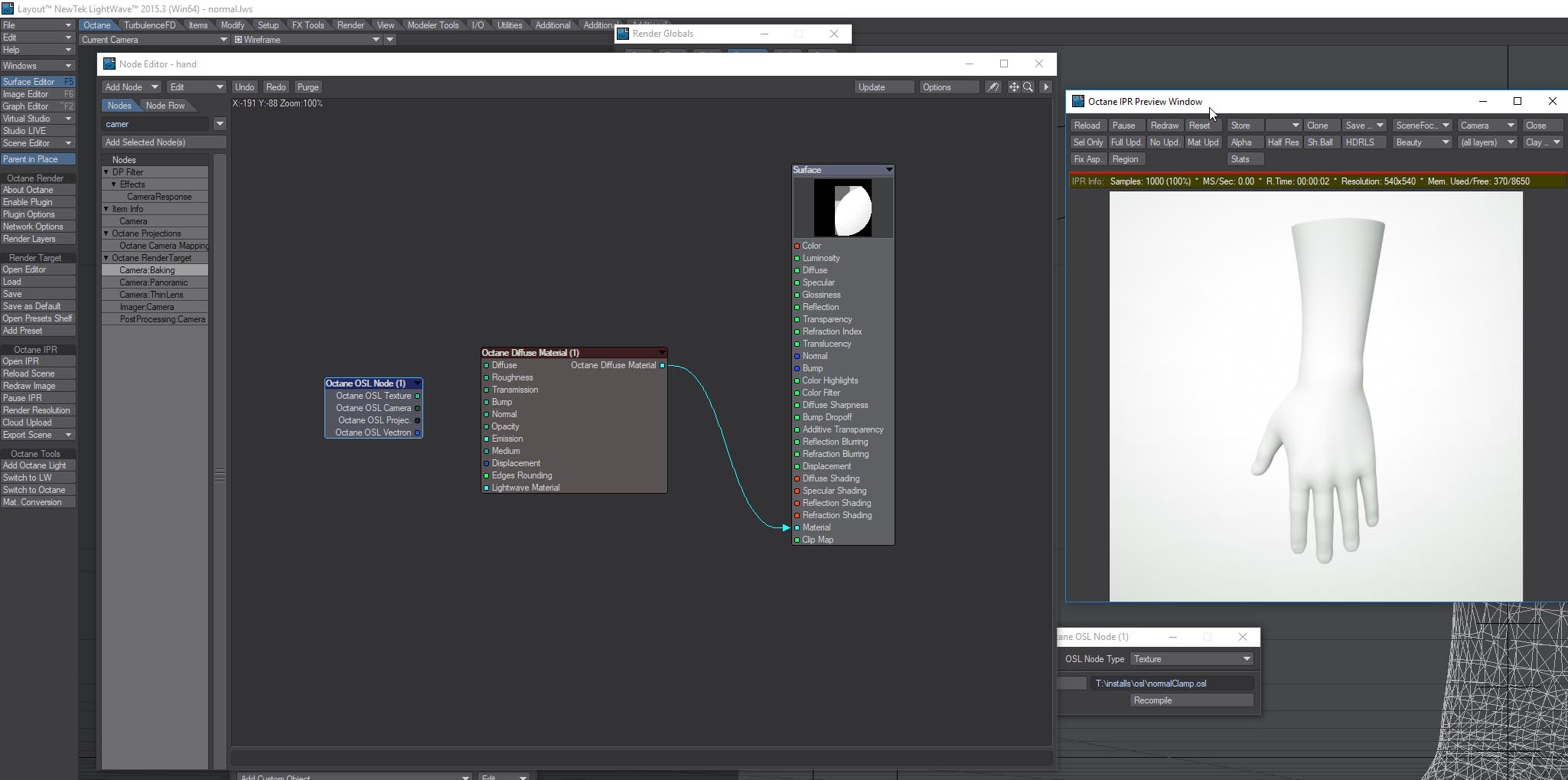This screenshot has height=780, width=1568.
Task: Click the Octane OSL Camera output connector
Action: (417, 409)
